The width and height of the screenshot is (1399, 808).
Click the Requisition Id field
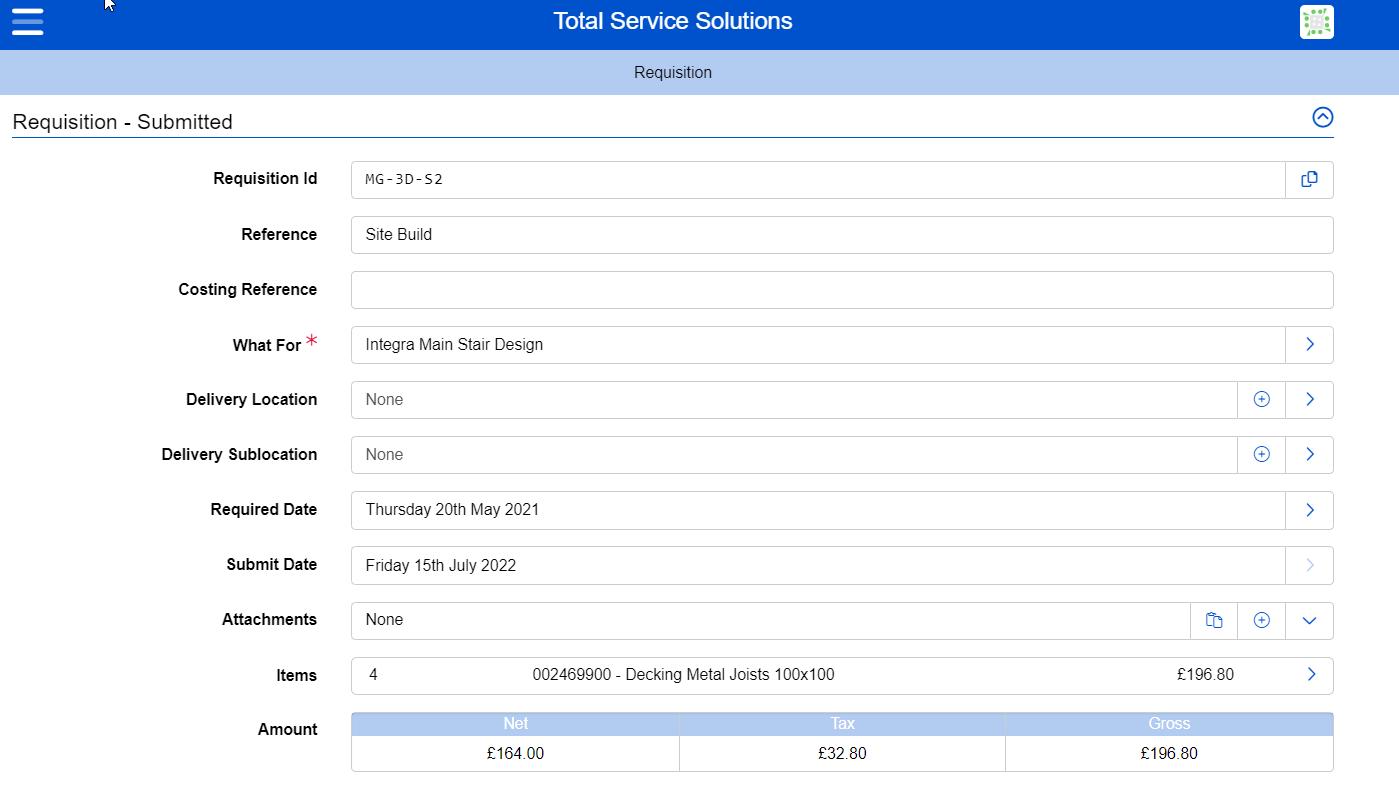tap(818, 180)
